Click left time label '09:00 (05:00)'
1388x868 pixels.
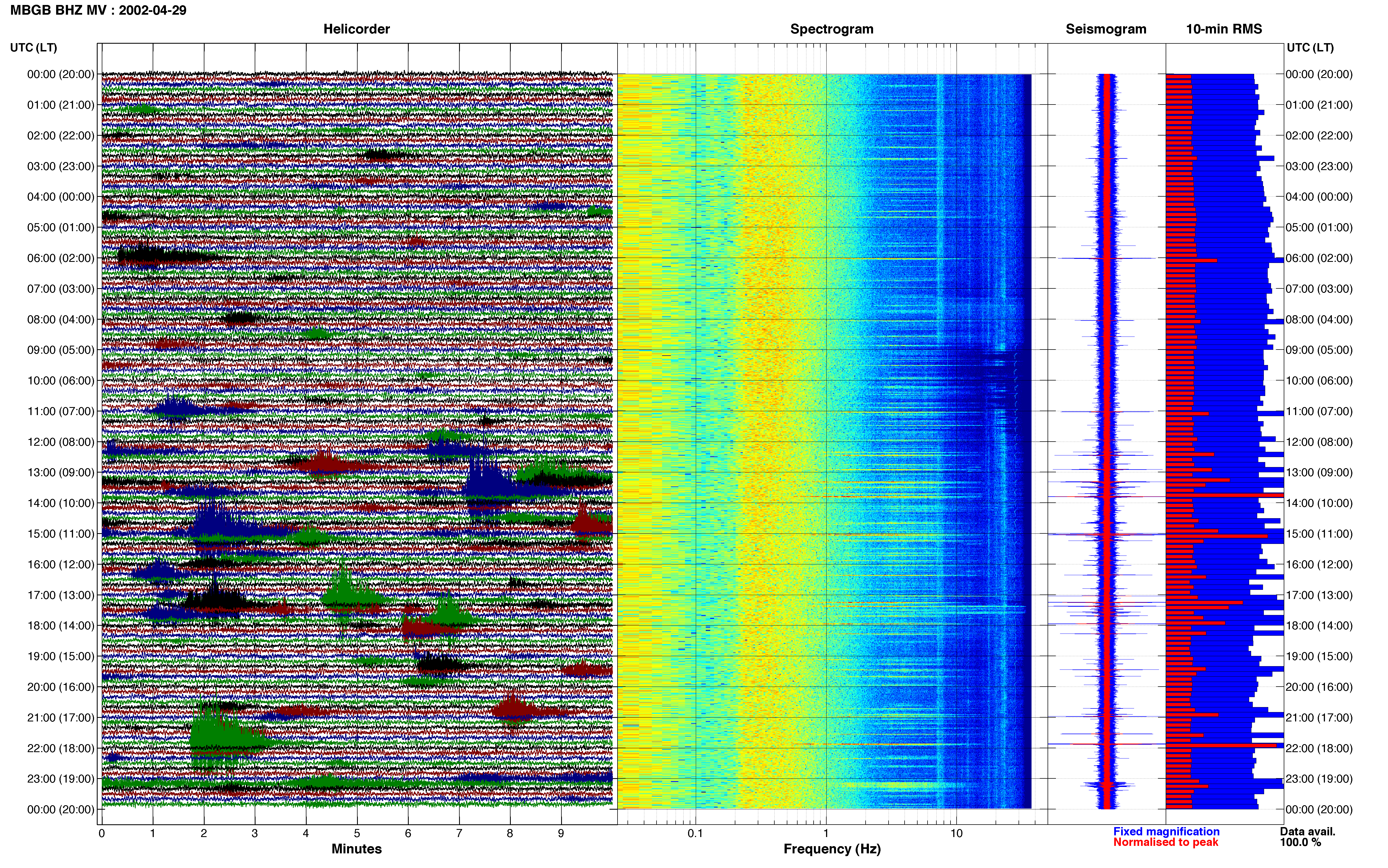[61, 350]
